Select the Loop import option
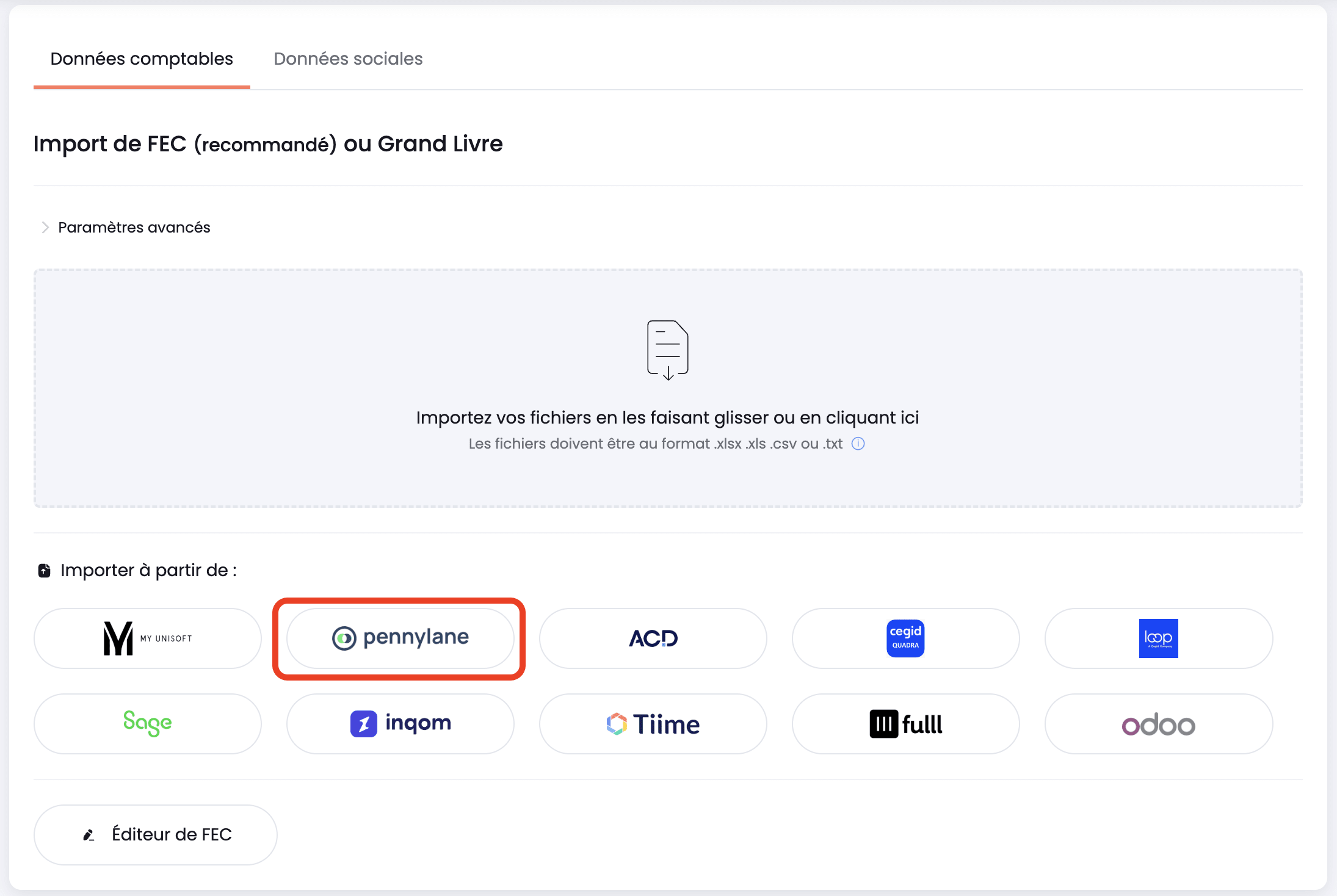The width and height of the screenshot is (1337, 896). [x=1159, y=638]
